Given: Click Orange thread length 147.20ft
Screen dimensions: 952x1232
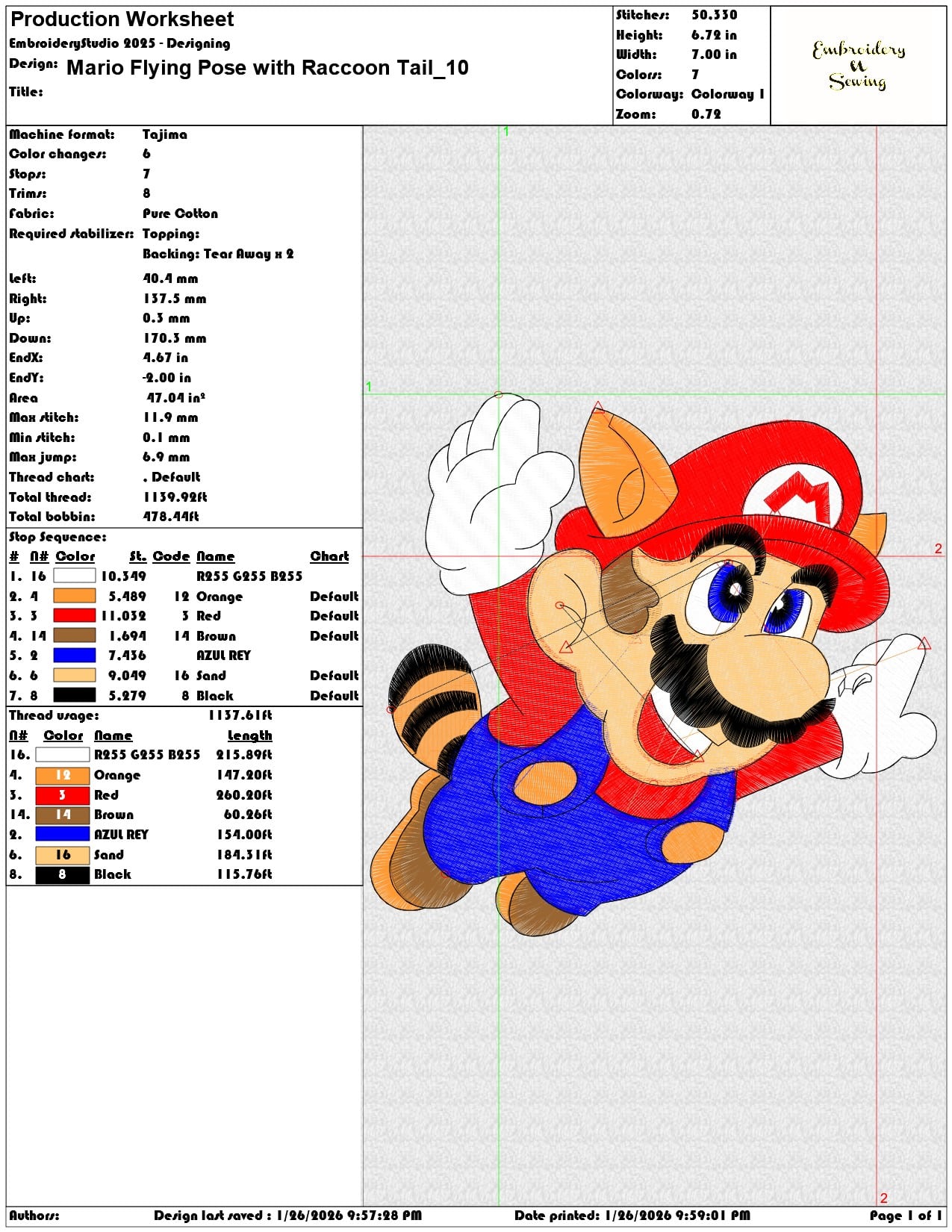Looking at the screenshot, I should 243,775.
